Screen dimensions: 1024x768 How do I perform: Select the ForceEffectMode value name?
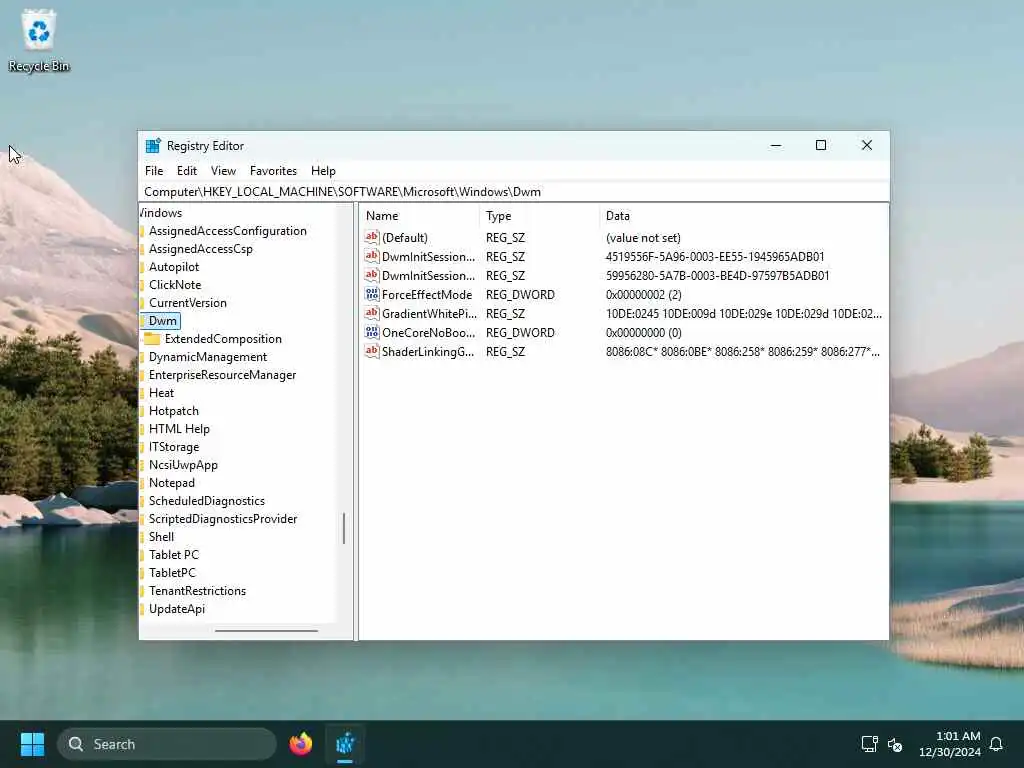(426, 295)
